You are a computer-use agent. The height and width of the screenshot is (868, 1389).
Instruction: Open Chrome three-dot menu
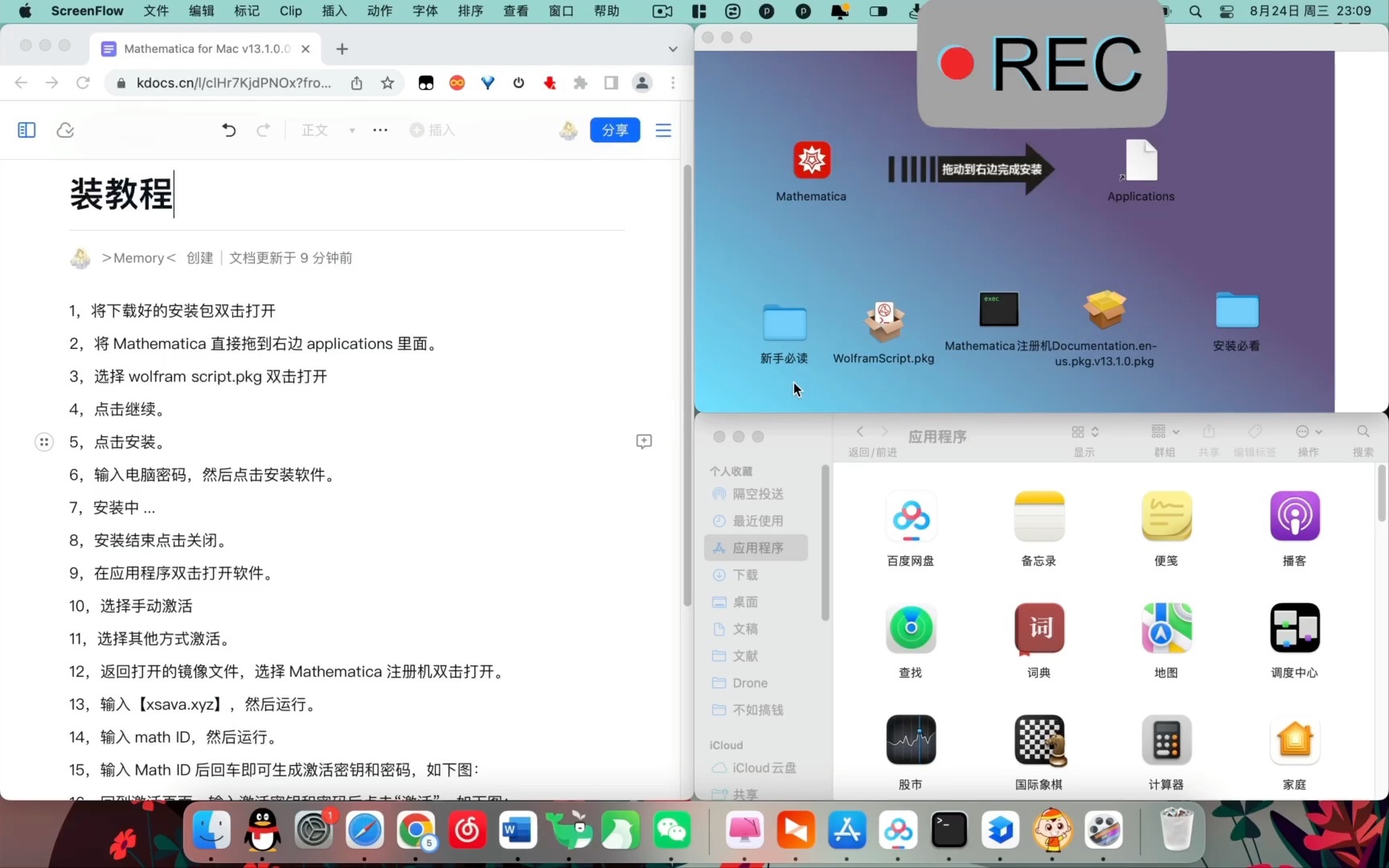(x=673, y=83)
